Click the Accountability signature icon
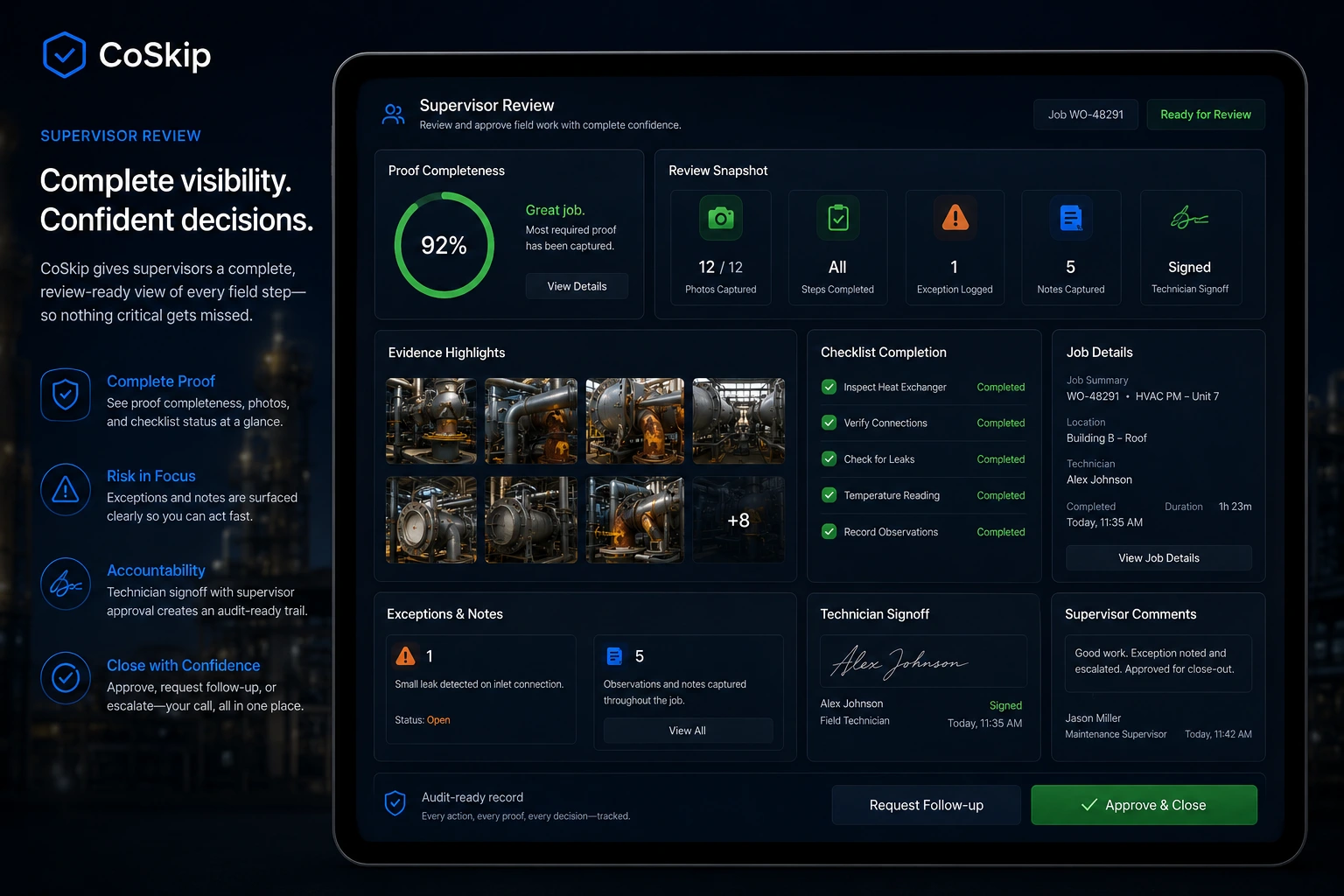The image size is (1344, 896). pyautogui.click(x=66, y=584)
